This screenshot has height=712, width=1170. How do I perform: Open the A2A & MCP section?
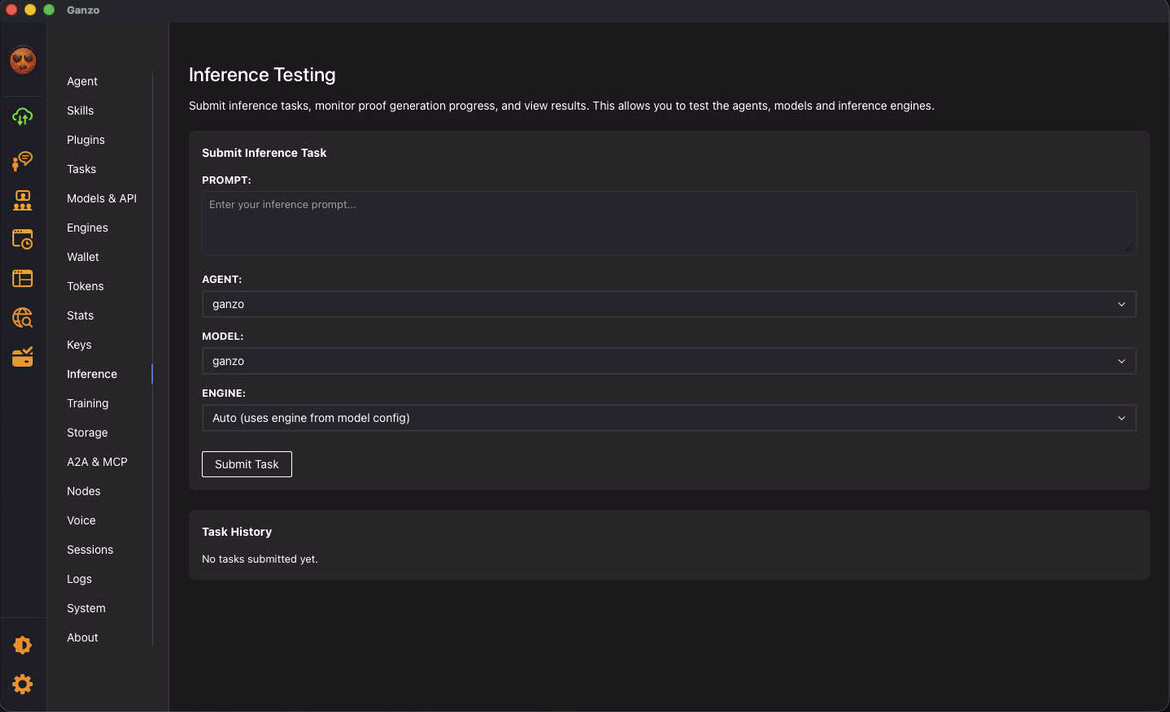pyautogui.click(x=97, y=462)
